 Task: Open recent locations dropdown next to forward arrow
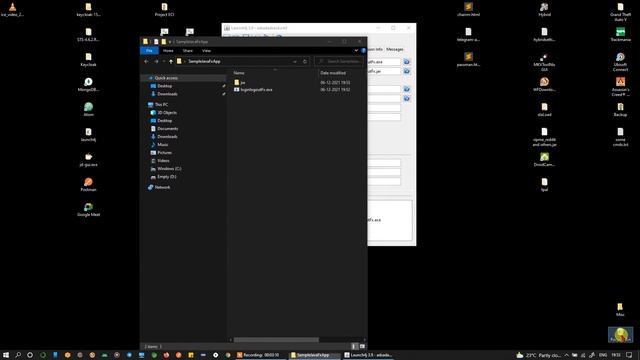(x=164, y=61)
